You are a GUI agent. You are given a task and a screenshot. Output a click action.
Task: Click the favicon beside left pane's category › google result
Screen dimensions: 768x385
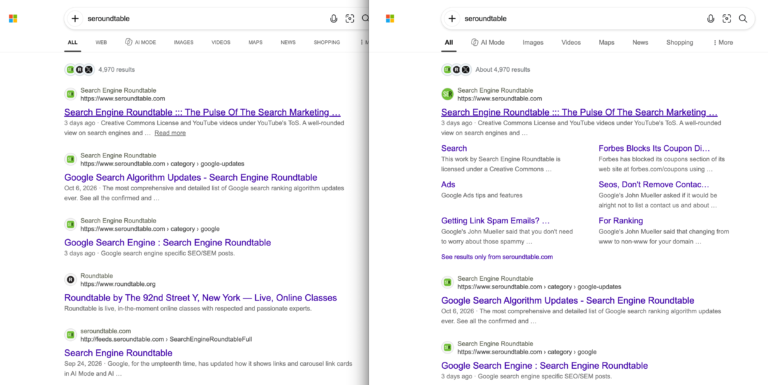coord(71,224)
